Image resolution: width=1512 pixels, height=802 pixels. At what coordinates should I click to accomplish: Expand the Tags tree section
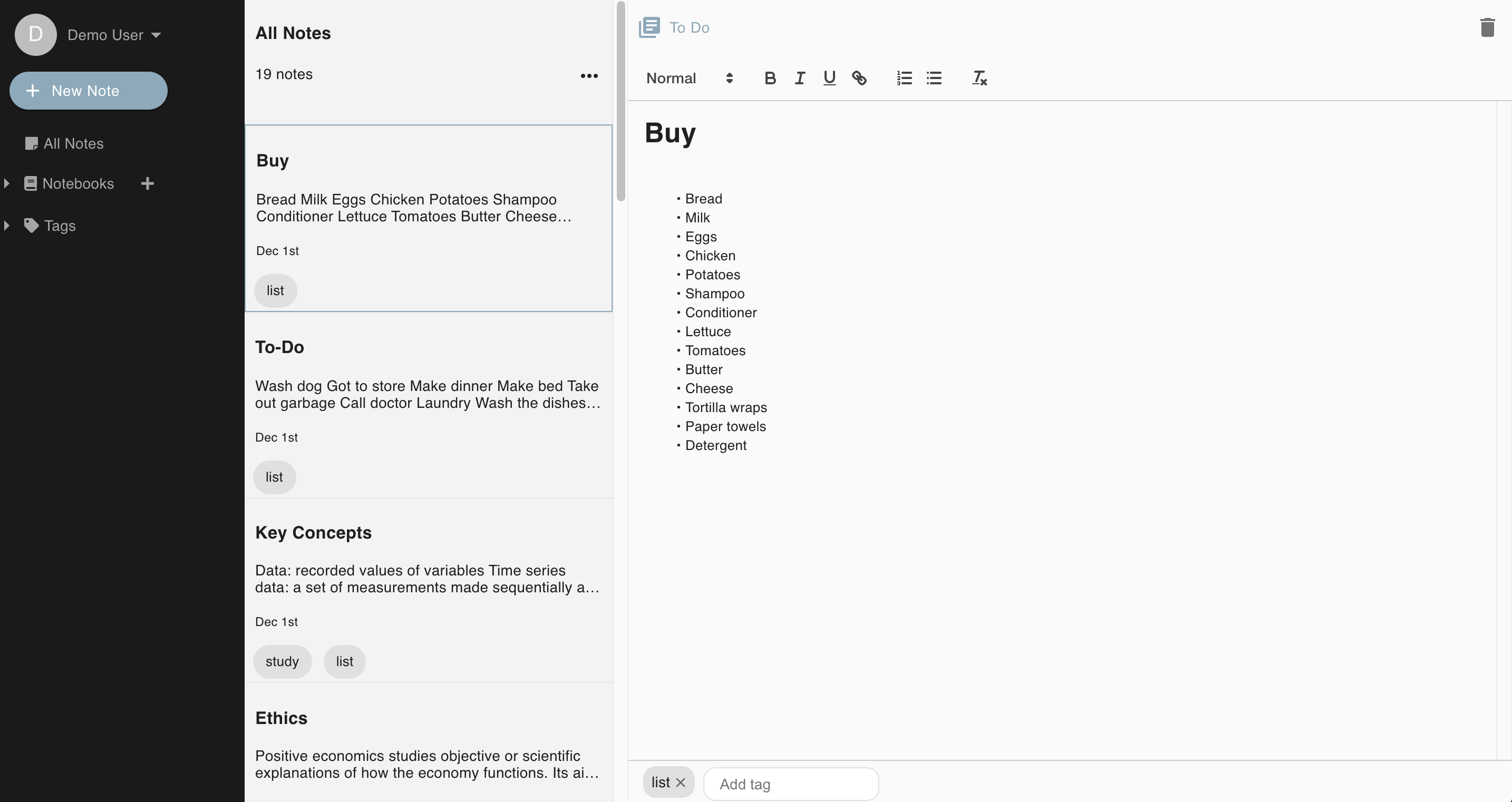6,226
